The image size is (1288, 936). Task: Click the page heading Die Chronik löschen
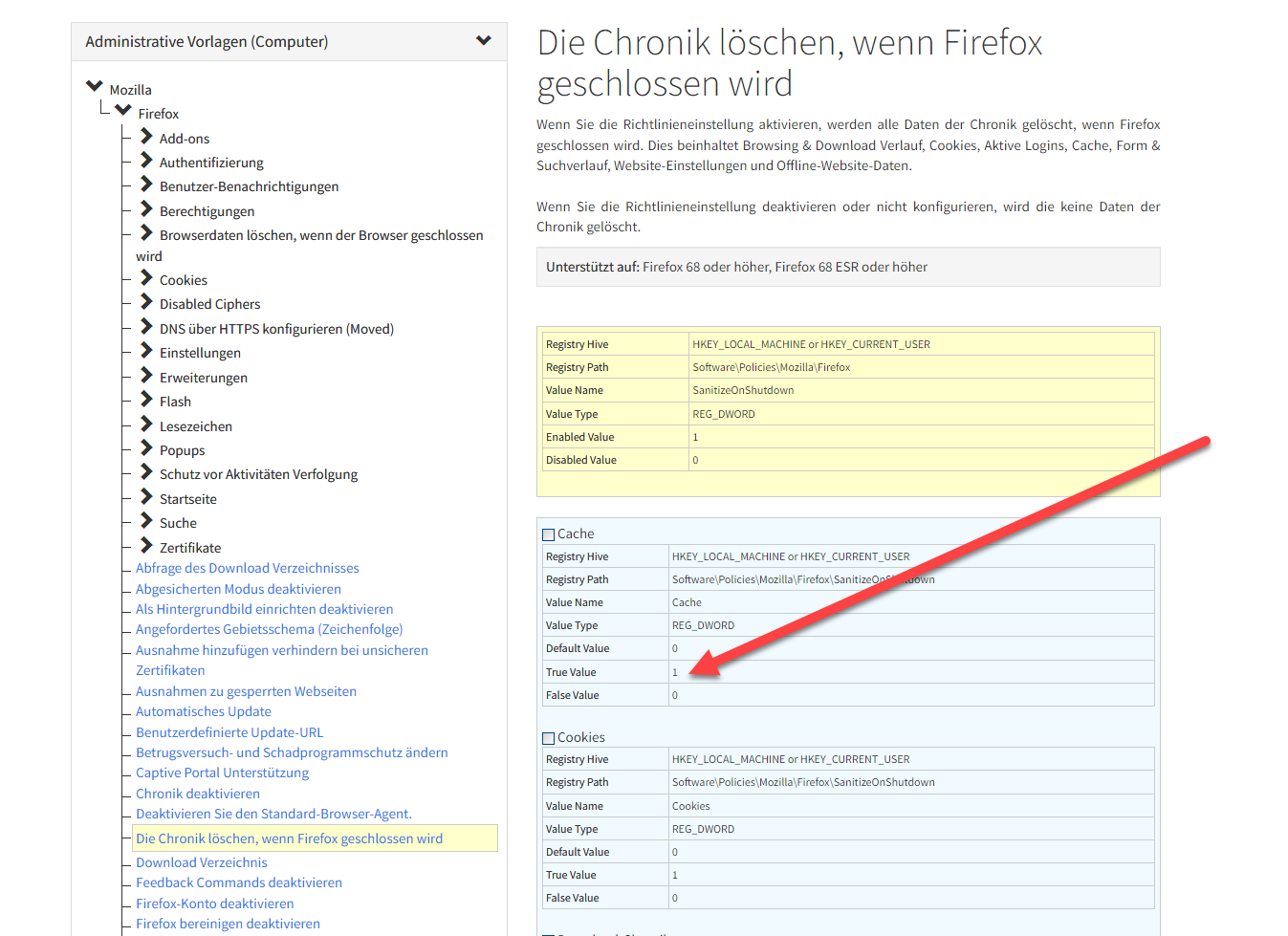click(790, 63)
